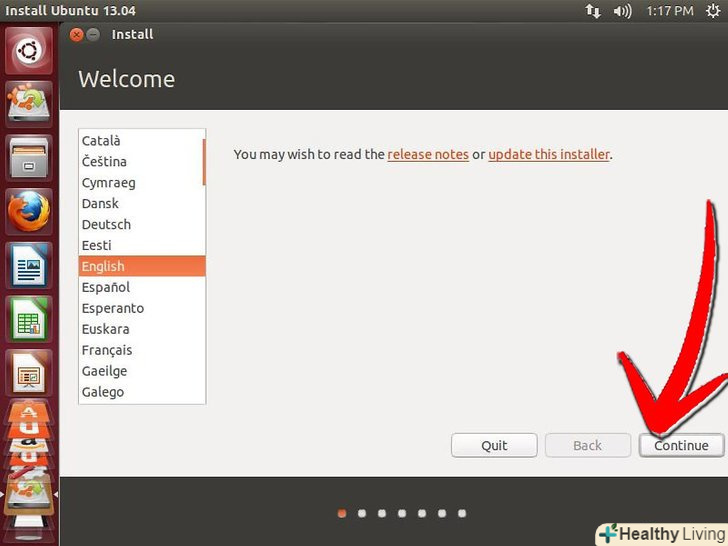
Task: Select Čeština in the language list
Action: click(x=141, y=162)
